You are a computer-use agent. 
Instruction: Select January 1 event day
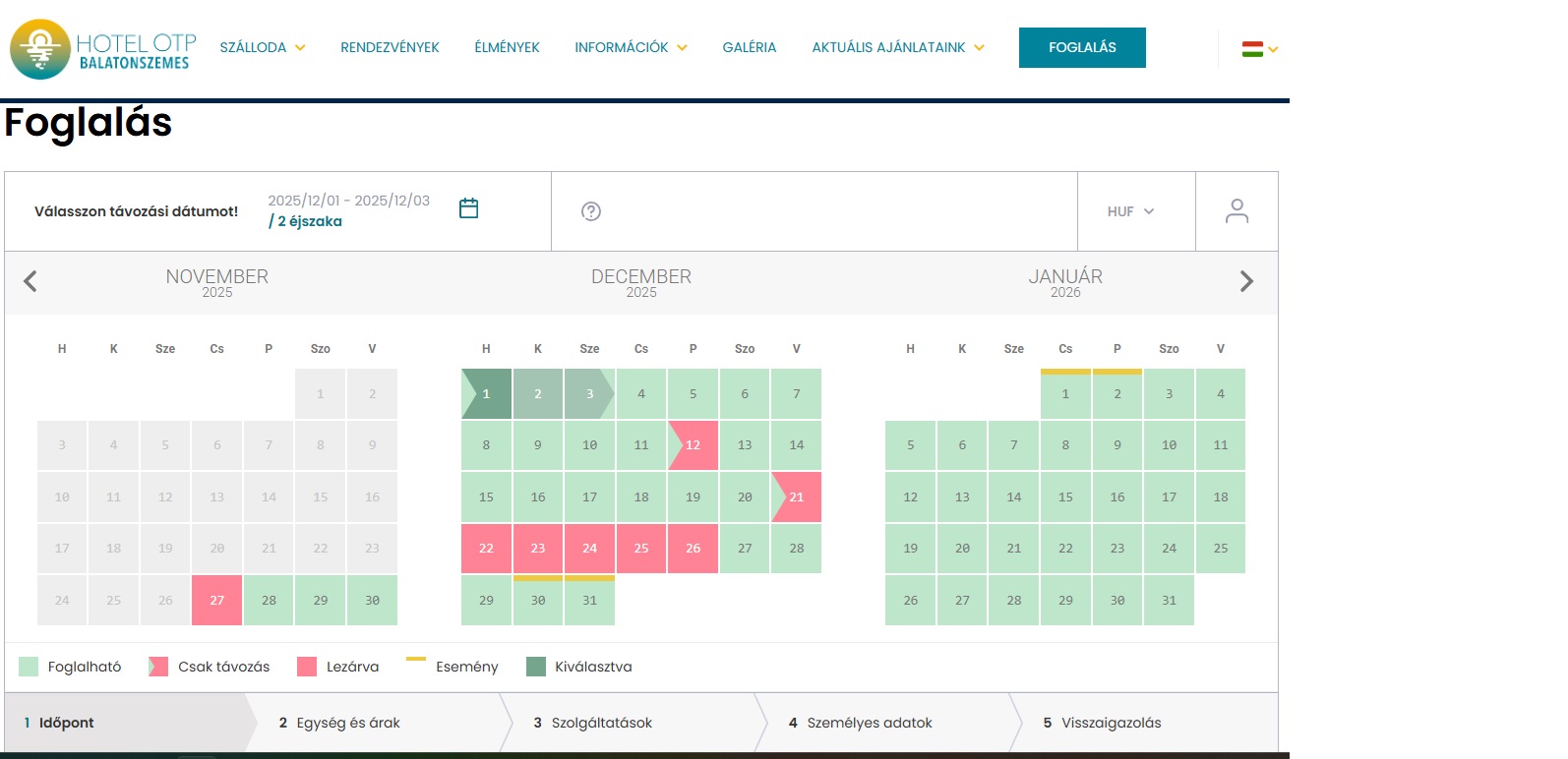coord(1065,393)
